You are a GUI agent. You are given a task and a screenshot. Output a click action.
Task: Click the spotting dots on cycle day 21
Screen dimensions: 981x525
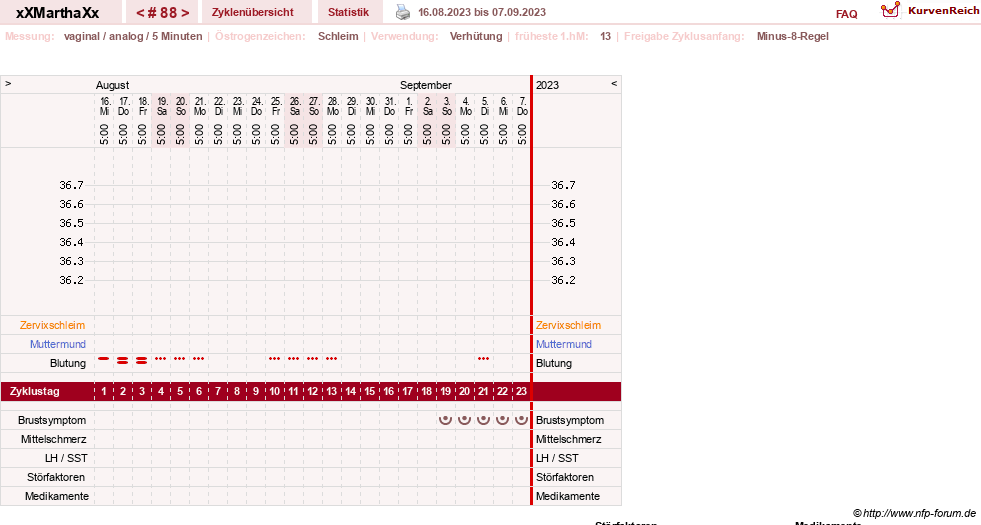click(483, 359)
